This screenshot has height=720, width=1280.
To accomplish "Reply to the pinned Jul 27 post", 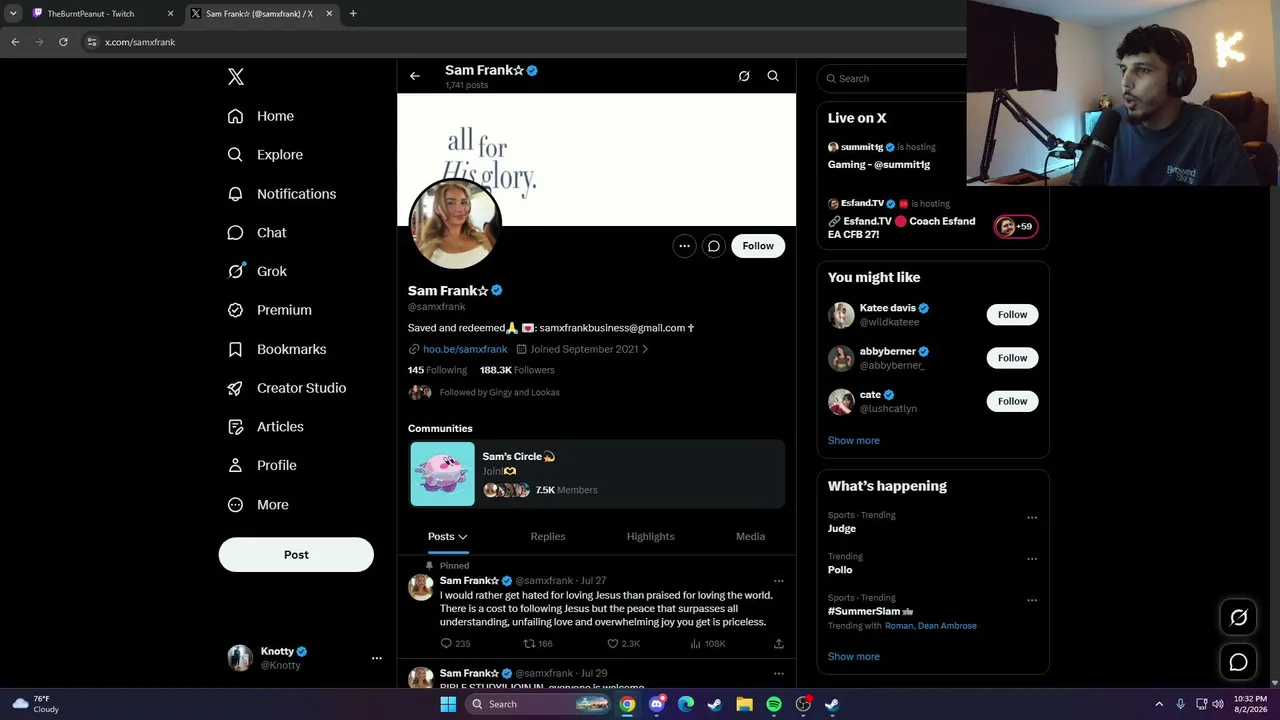I will [x=455, y=644].
